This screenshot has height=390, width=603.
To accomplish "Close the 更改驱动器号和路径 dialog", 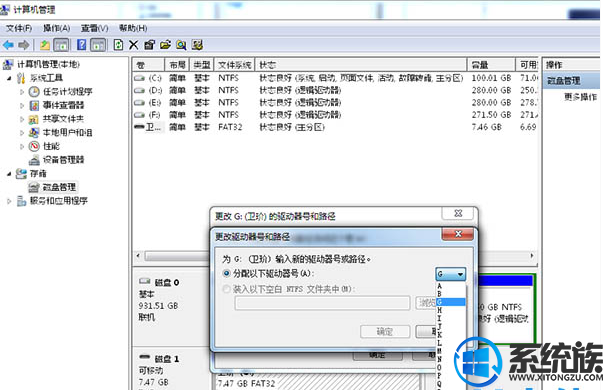I will (x=458, y=234).
